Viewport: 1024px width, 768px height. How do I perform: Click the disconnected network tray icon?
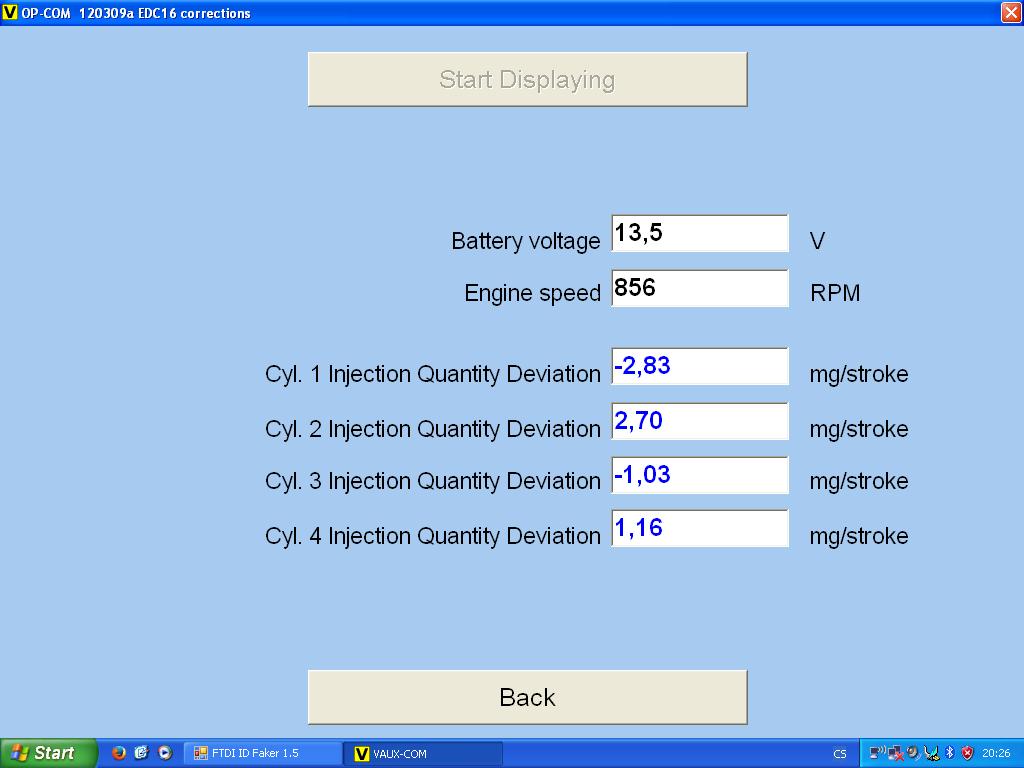[895, 753]
